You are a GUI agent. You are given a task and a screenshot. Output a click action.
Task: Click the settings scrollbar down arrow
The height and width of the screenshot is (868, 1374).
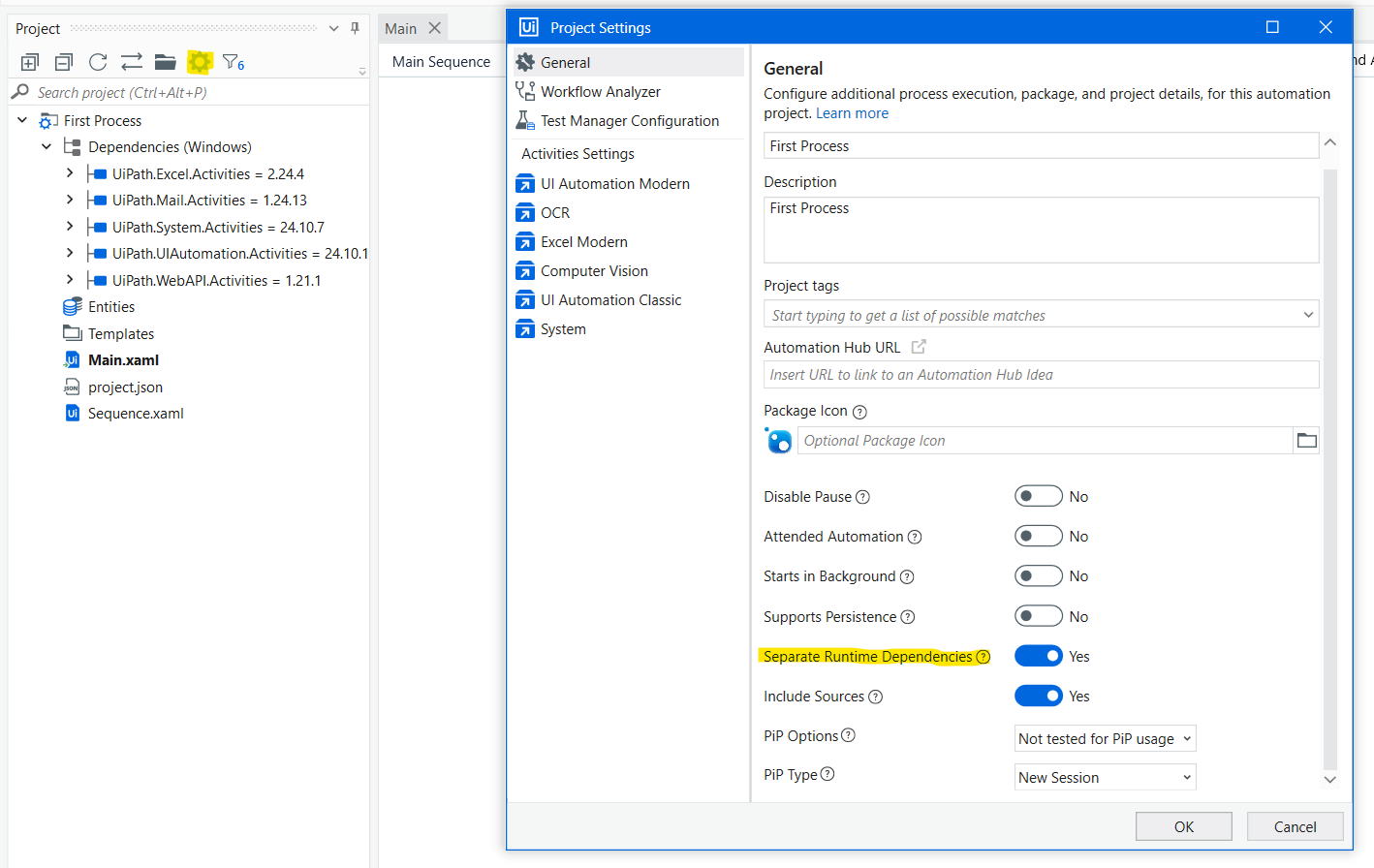[x=1329, y=779]
